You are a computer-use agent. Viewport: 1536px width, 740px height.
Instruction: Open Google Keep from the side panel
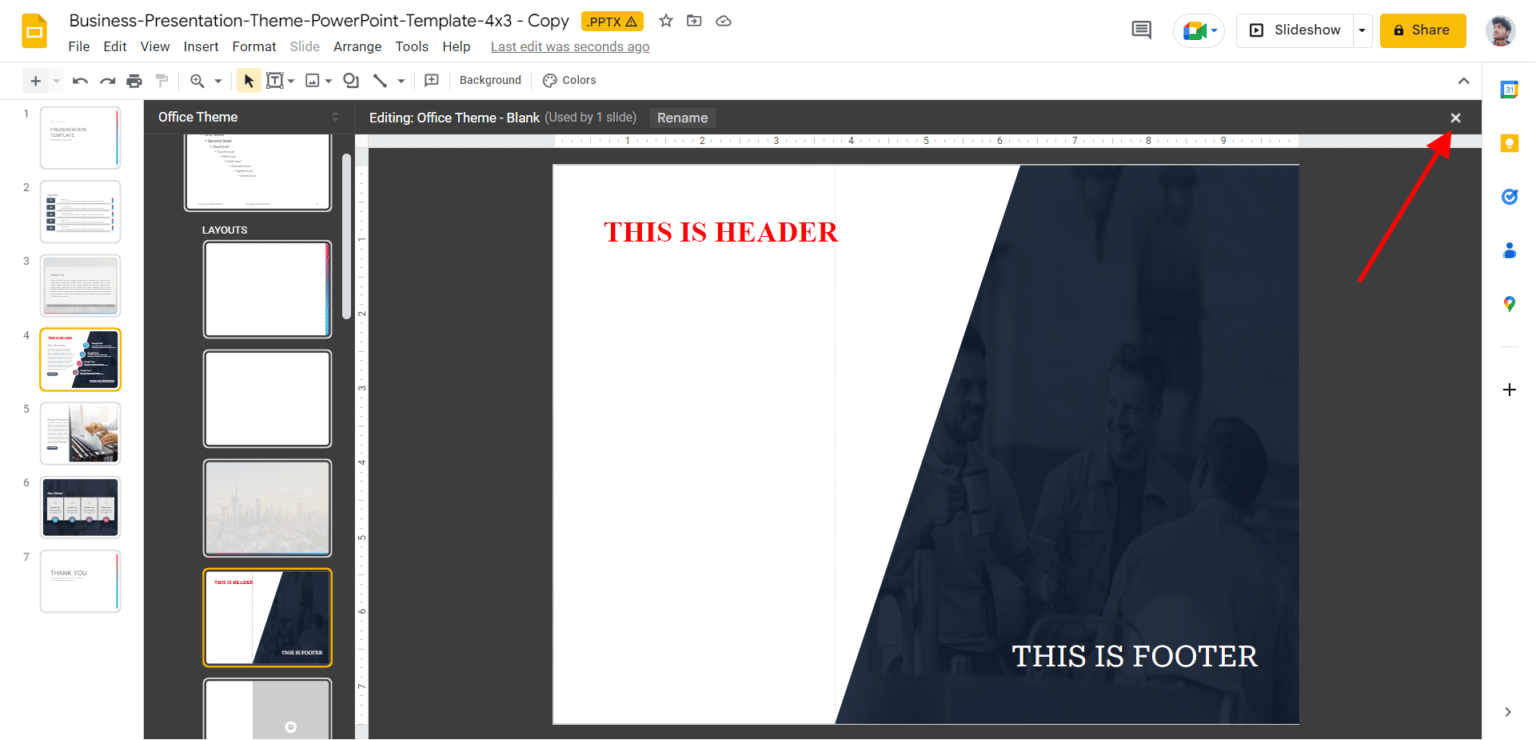[x=1510, y=143]
